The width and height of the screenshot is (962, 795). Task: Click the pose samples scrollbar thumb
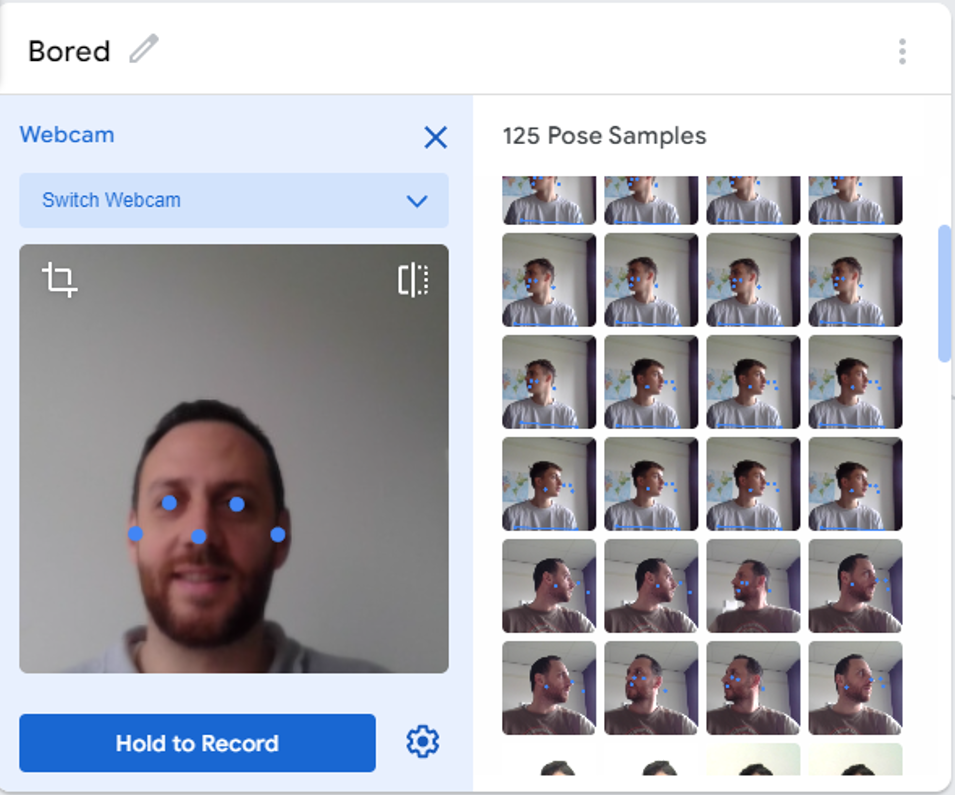click(x=945, y=294)
